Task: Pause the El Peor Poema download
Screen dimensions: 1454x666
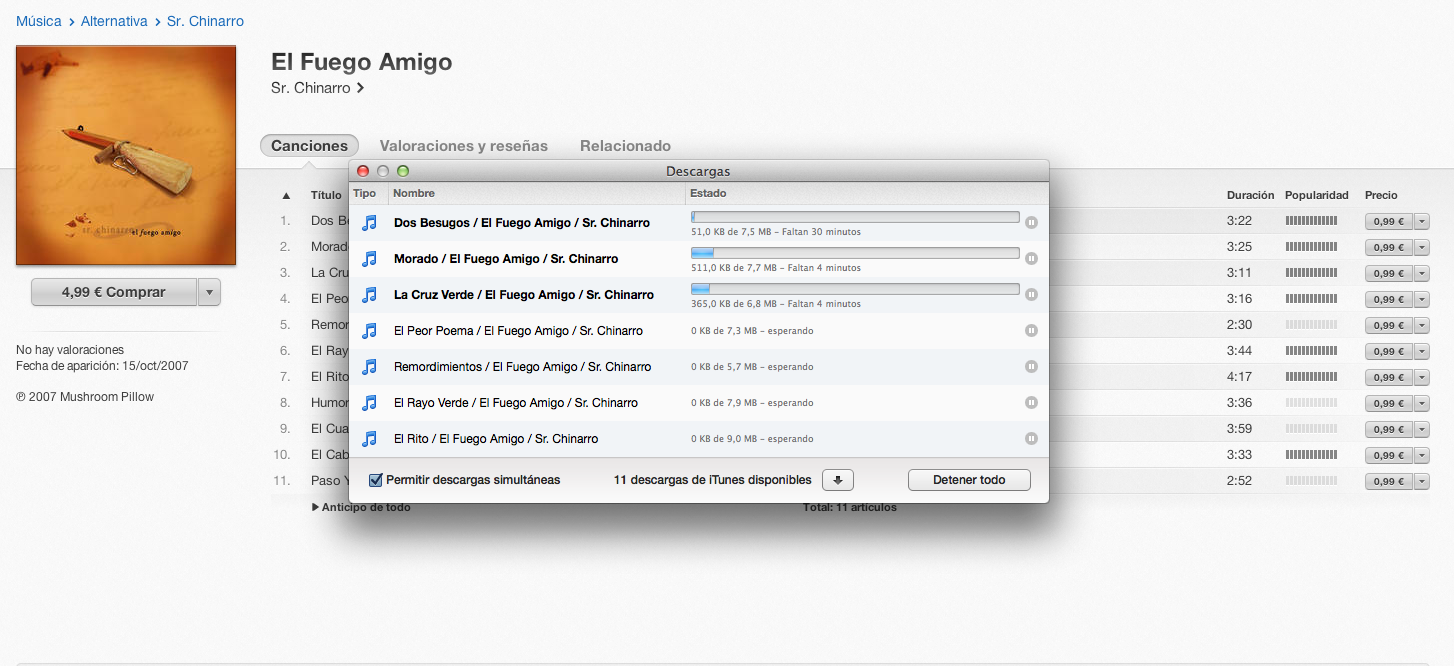Action: coord(1031,331)
